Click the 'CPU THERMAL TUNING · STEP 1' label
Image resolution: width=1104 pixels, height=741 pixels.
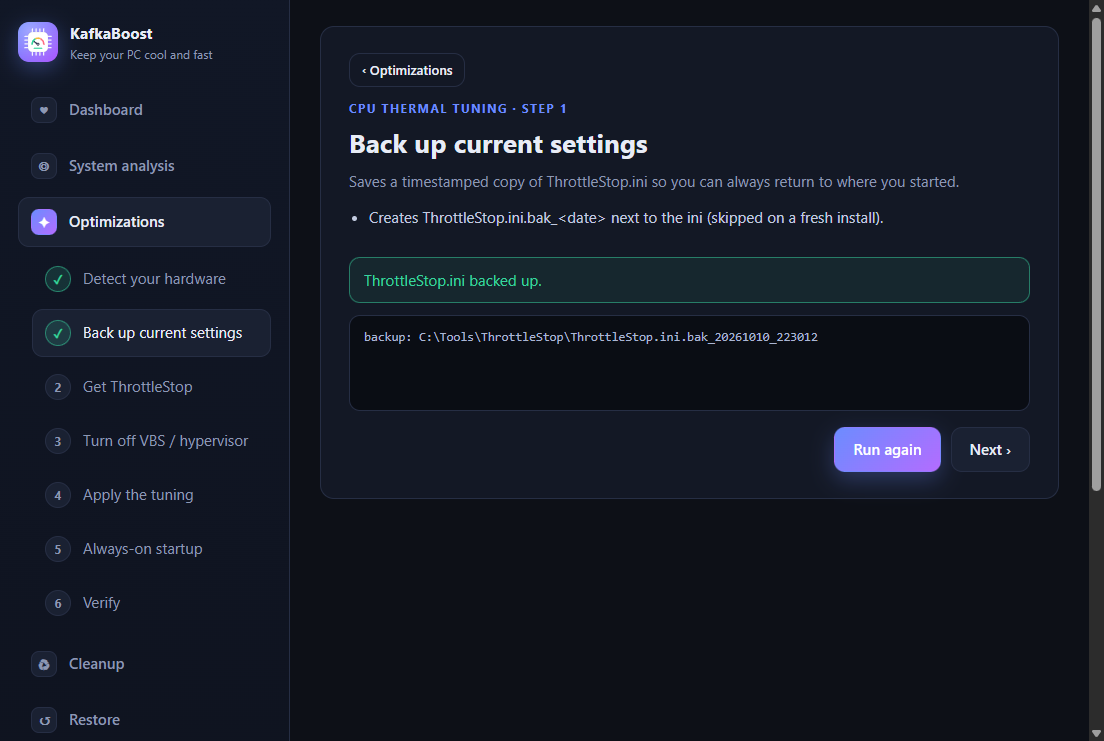458,108
